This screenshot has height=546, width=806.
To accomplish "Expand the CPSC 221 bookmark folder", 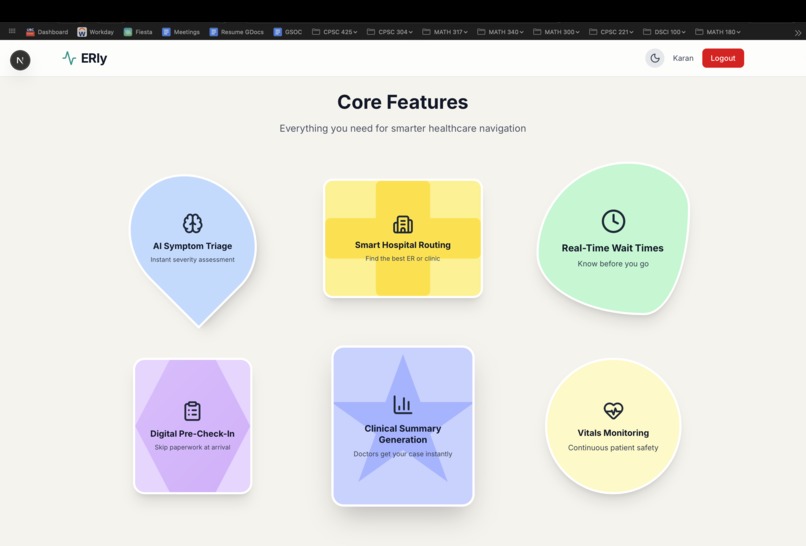I will point(611,32).
